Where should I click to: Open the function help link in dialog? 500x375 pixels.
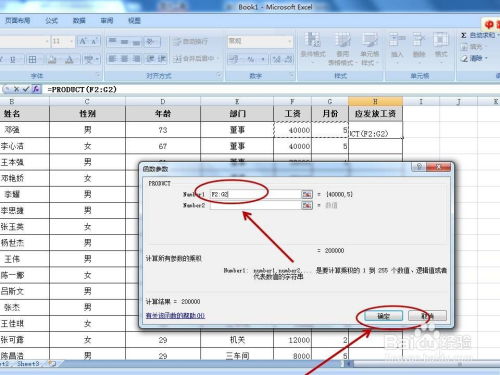pos(175,315)
